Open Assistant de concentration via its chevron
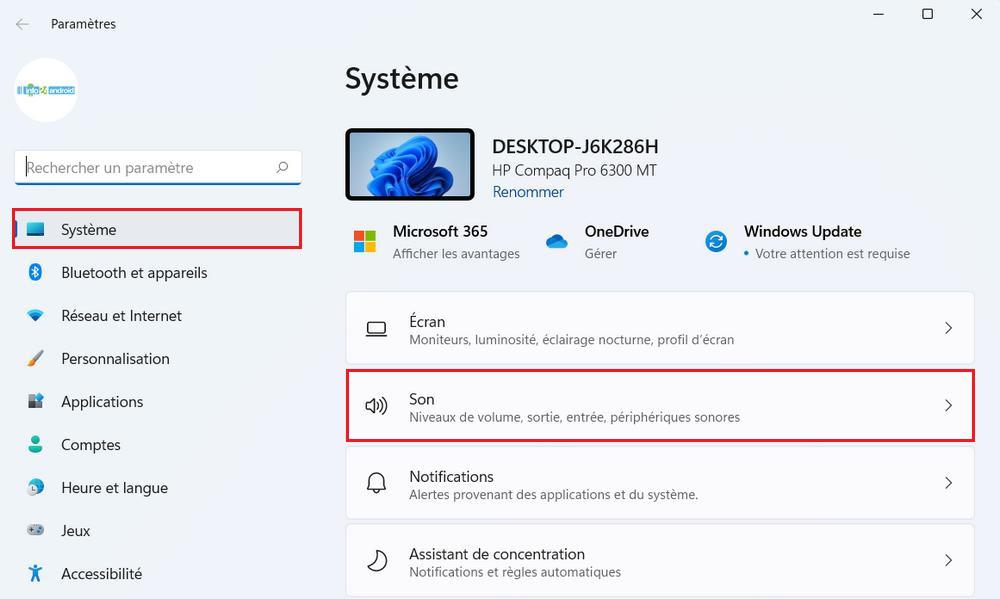Viewport: 1000px width, 599px height. [x=948, y=560]
